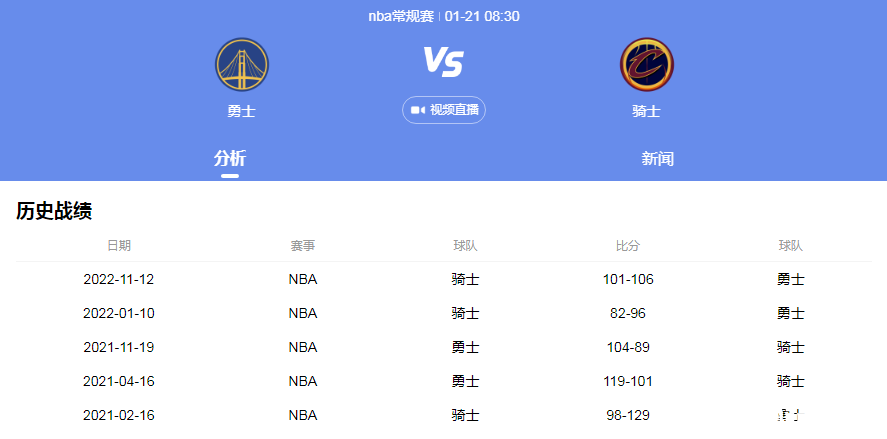Screen dimensions: 887x439
Task: Click the VS matchup graphic
Action: click(x=443, y=62)
